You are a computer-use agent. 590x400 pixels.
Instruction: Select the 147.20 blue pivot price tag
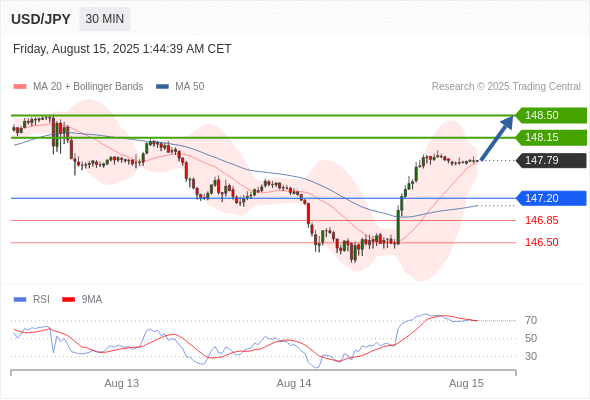click(x=551, y=198)
